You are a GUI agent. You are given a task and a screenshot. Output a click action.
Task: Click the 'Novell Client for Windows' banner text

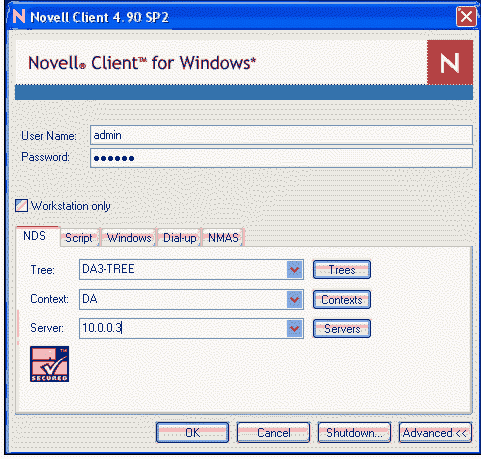pos(142,63)
